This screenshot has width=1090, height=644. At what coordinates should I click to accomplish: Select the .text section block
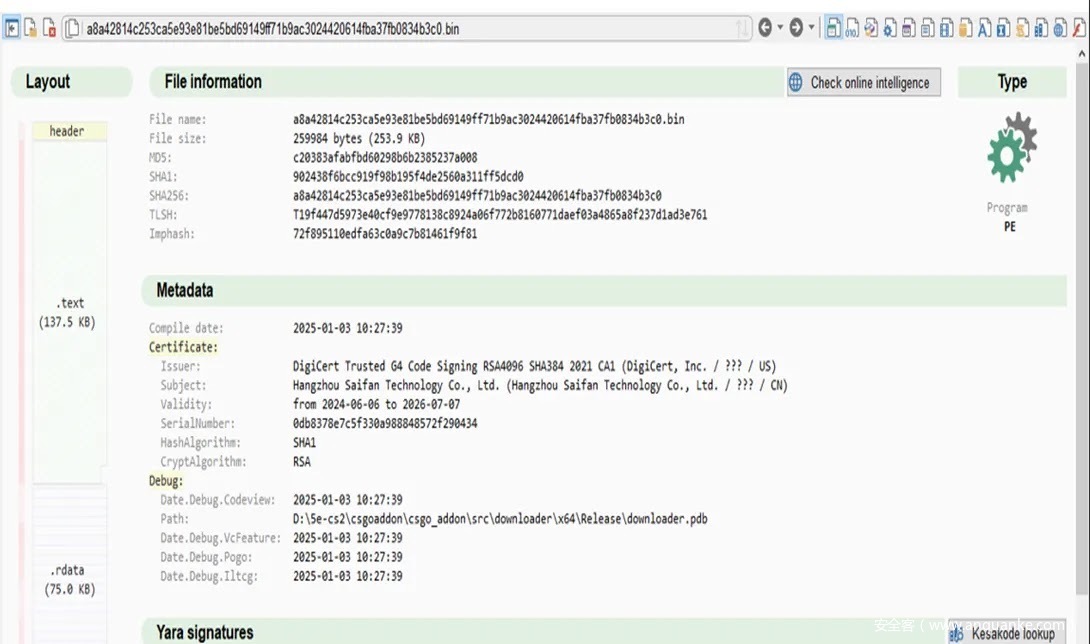pos(67,311)
